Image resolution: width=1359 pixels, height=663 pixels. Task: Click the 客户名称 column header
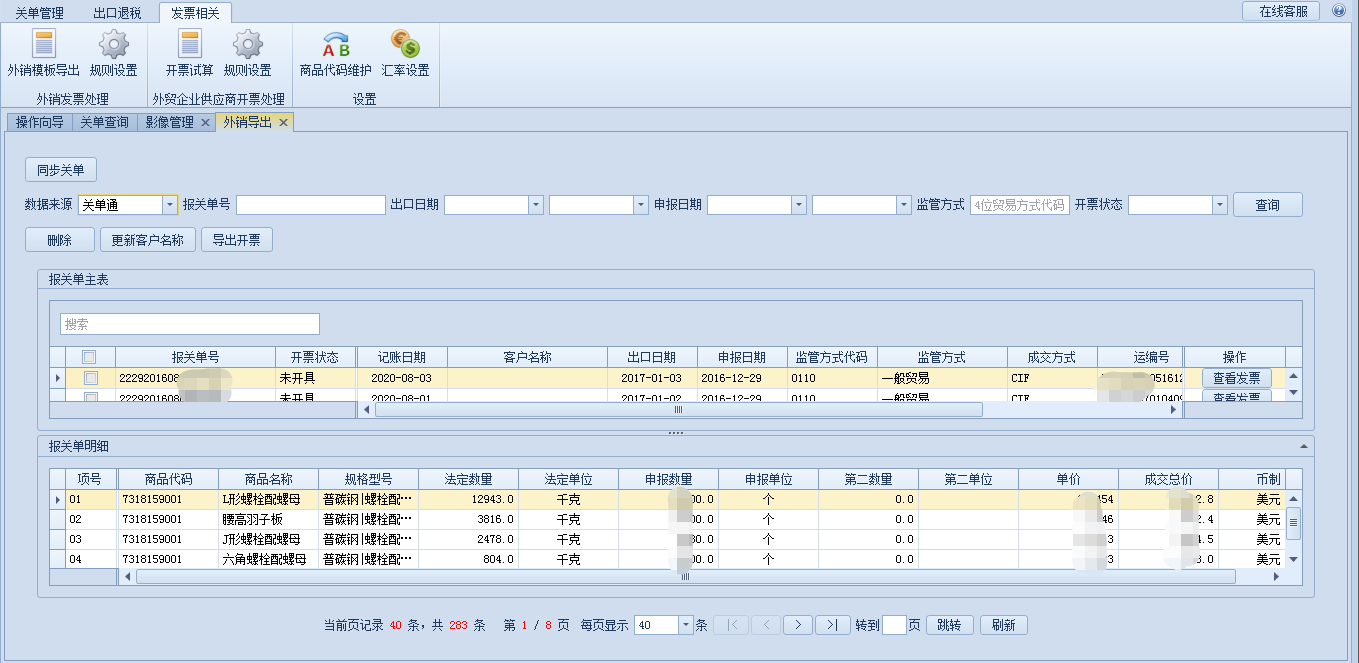(527, 357)
